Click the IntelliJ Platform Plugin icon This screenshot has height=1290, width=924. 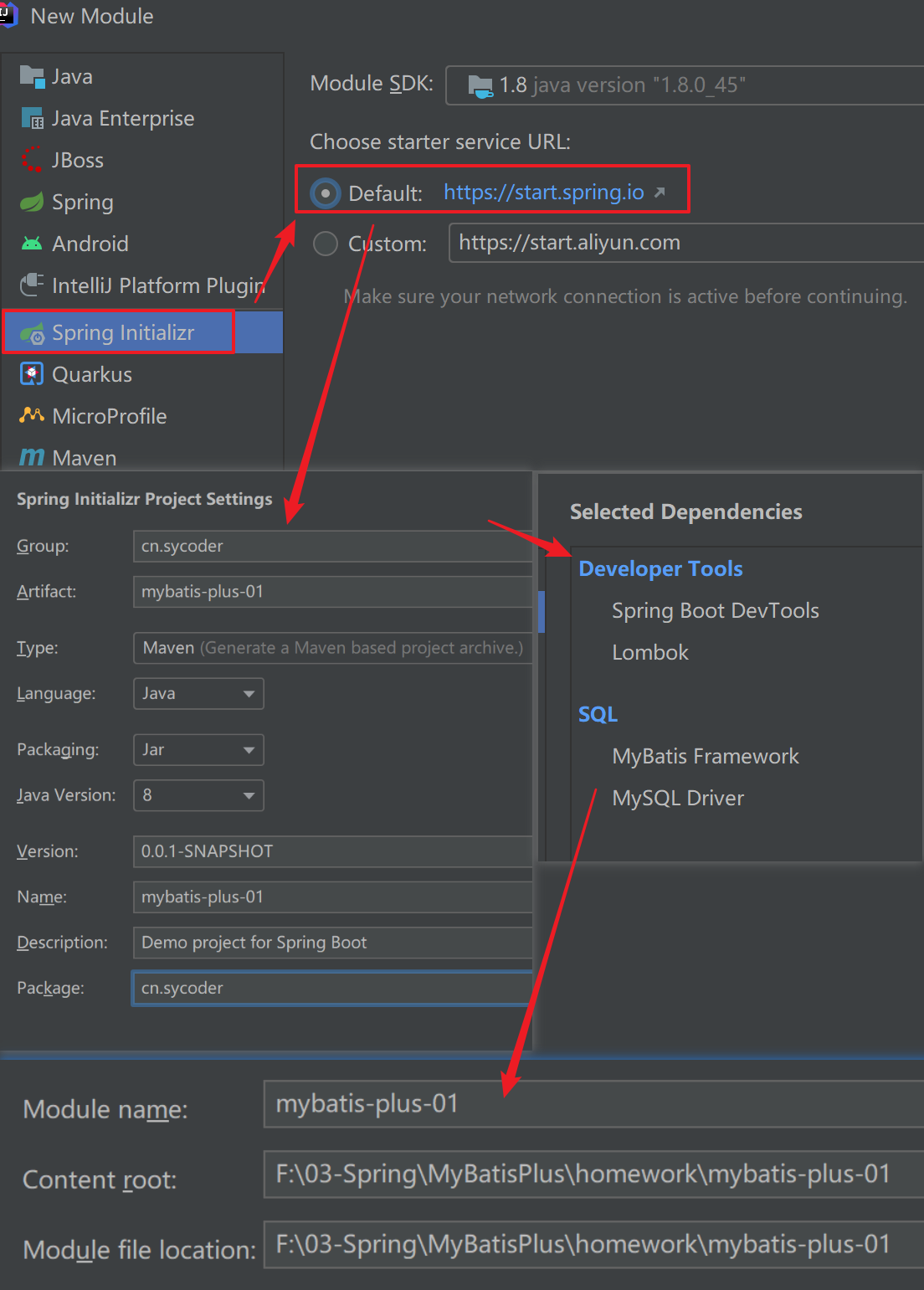tap(32, 285)
